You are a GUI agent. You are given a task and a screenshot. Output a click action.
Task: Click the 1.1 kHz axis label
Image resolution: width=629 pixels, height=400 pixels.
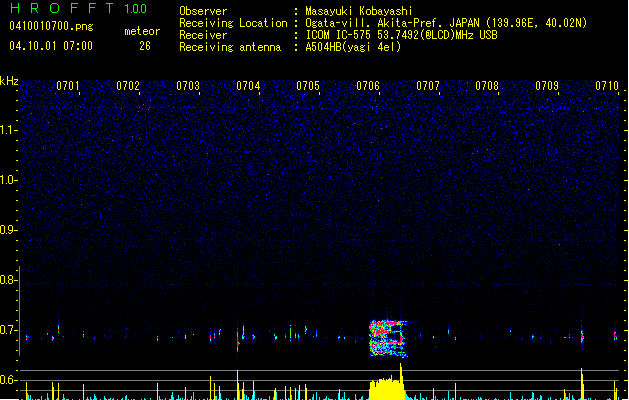9,130
